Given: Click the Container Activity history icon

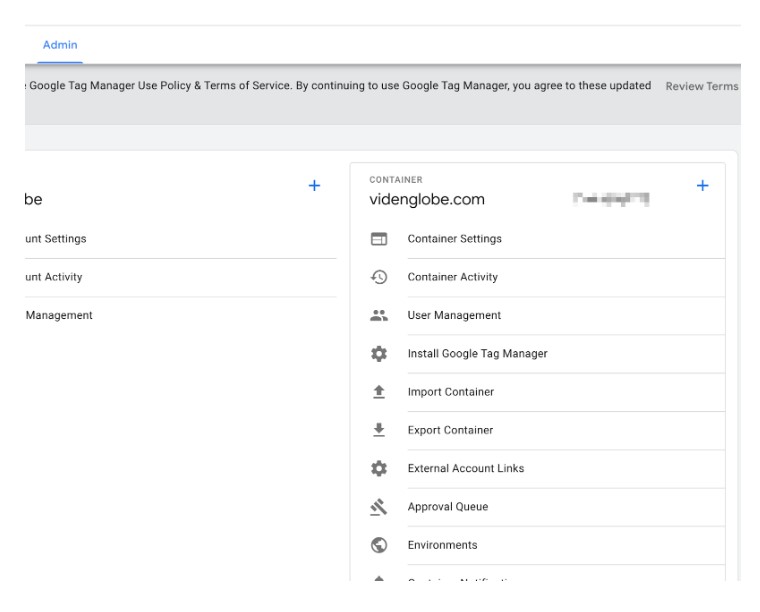Looking at the screenshot, I should 379,277.
